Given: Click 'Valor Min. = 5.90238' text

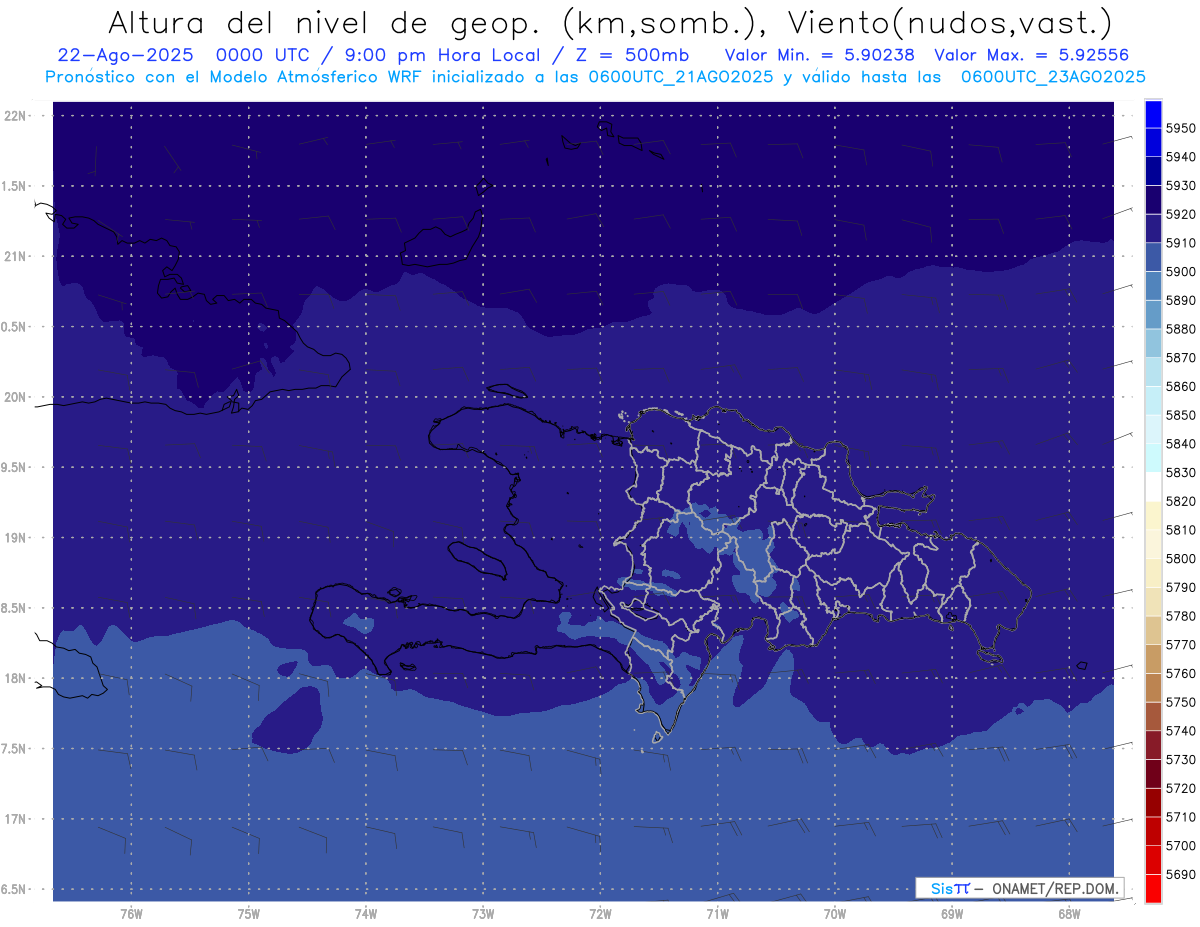Looking at the screenshot, I should click(x=820, y=55).
